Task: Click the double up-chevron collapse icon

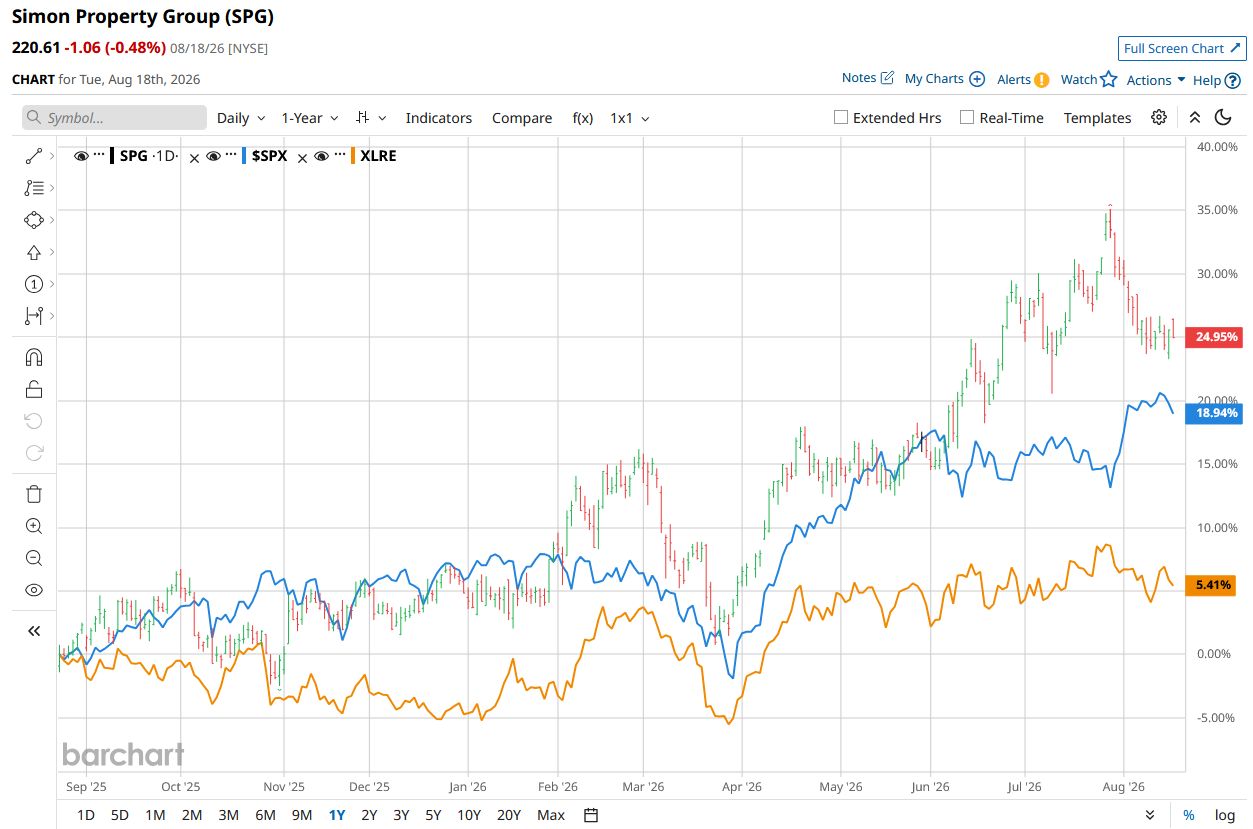Action: [1194, 117]
